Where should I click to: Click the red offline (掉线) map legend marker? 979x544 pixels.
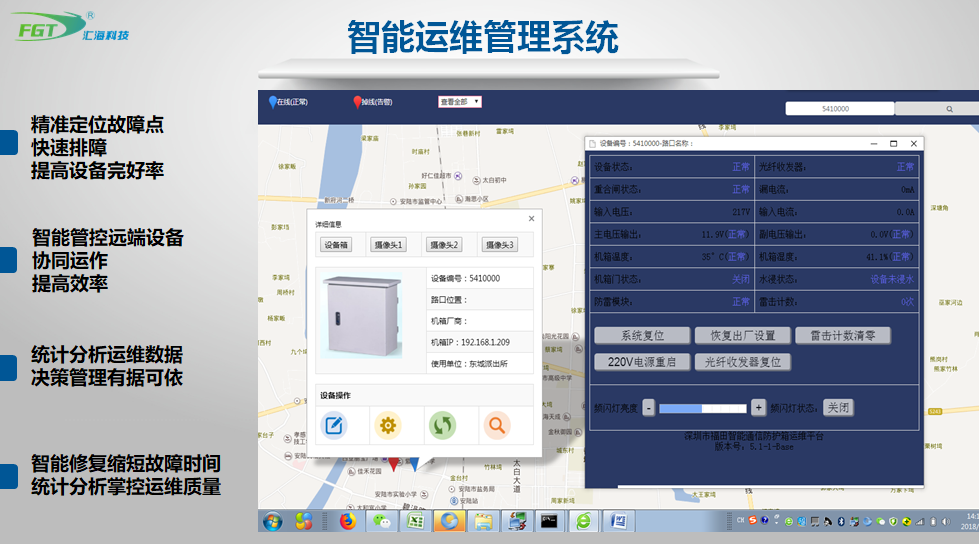click(x=357, y=102)
